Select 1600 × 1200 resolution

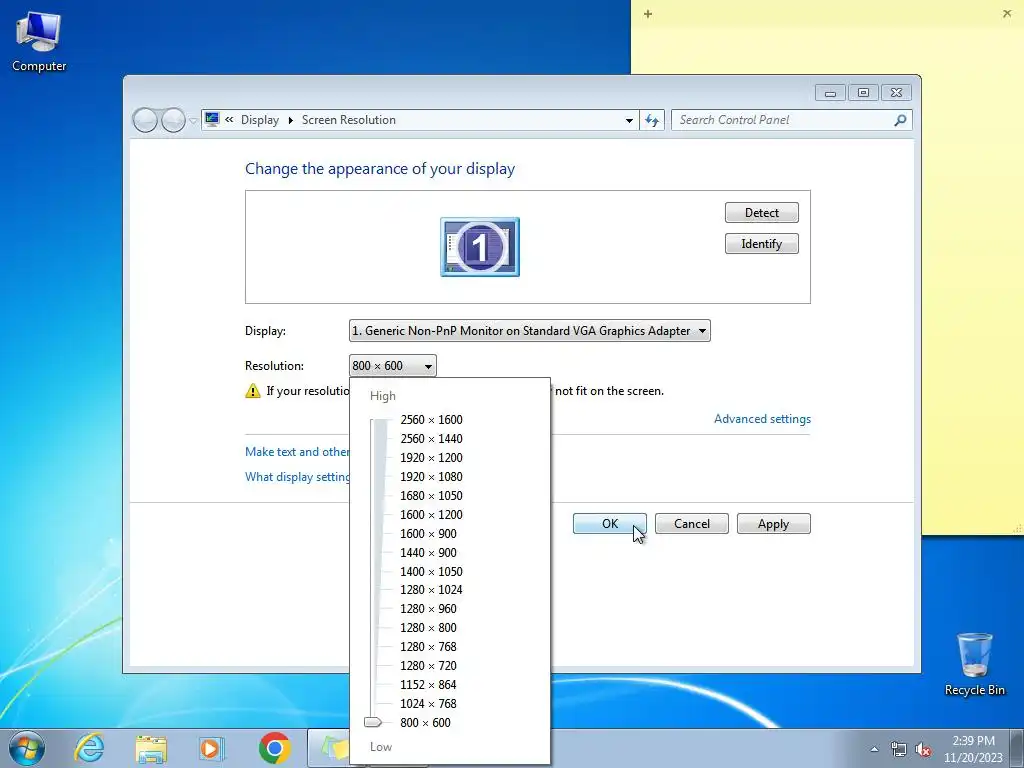point(431,515)
